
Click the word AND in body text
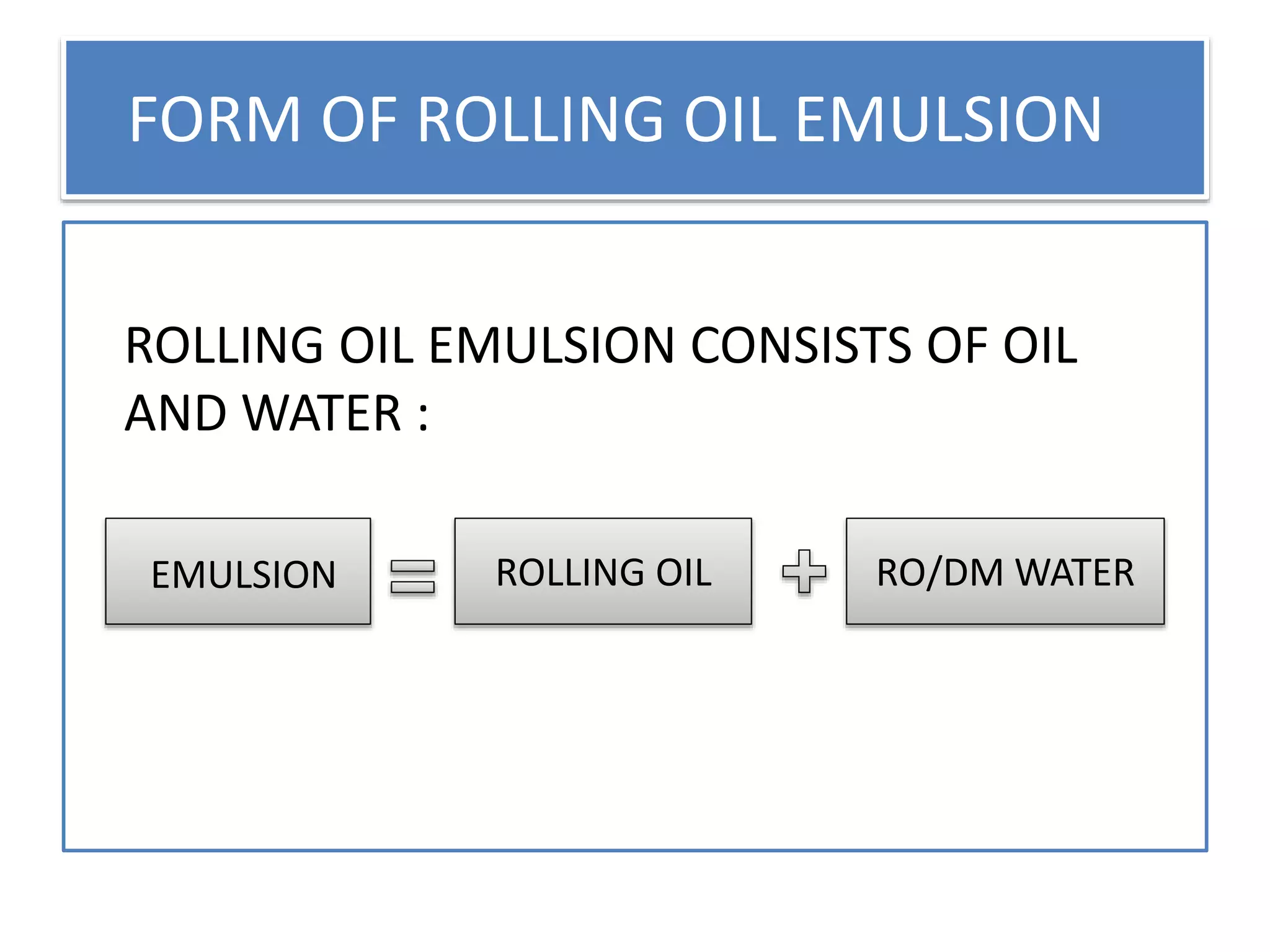tap(175, 413)
